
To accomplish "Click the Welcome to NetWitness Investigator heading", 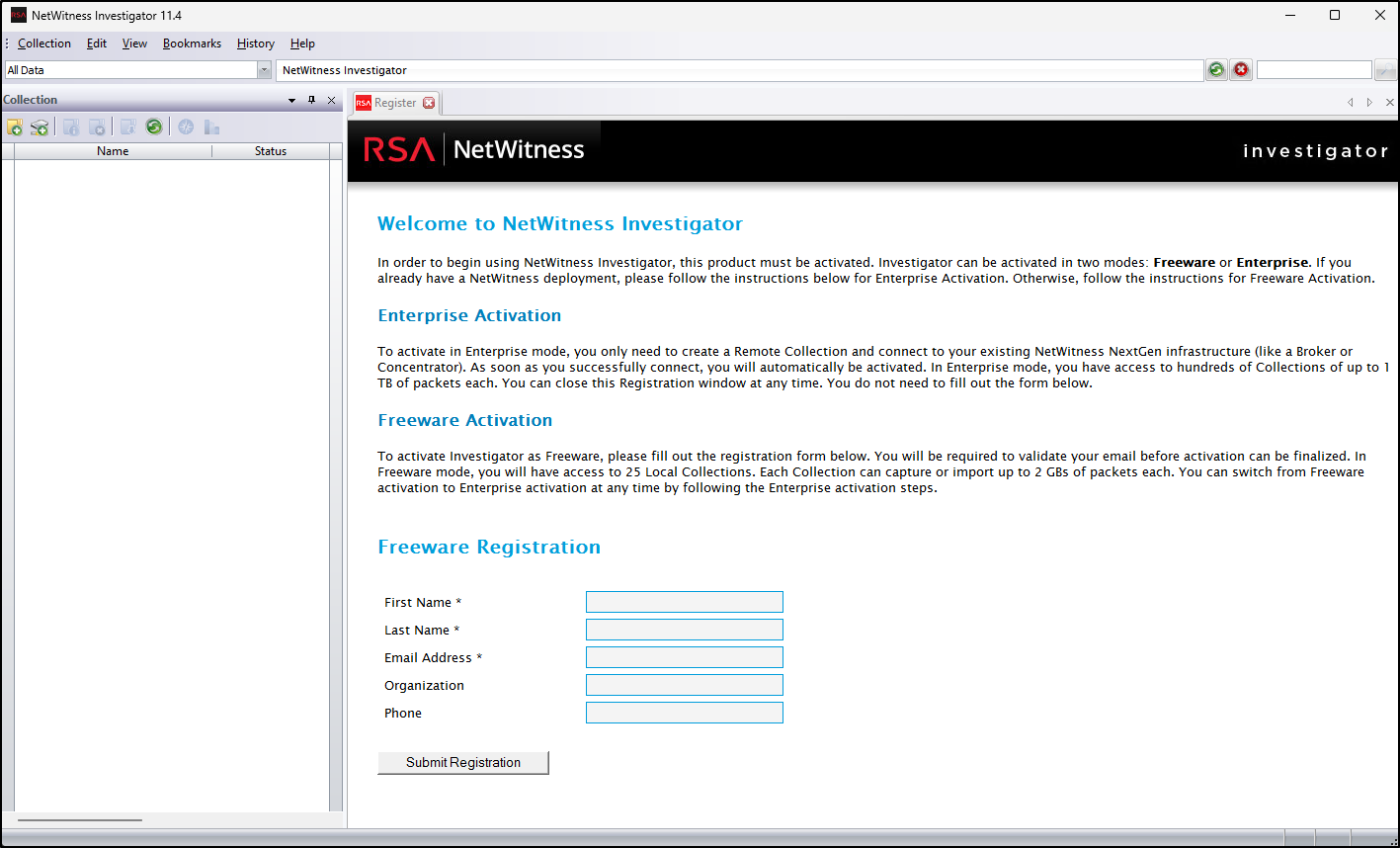I will [x=560, y=223].
